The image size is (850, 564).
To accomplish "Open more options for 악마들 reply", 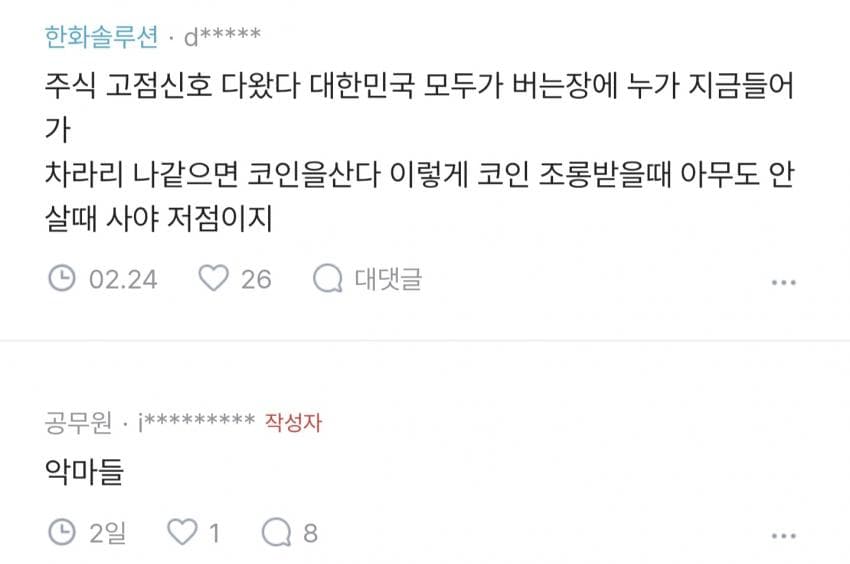I will point(783,536).
